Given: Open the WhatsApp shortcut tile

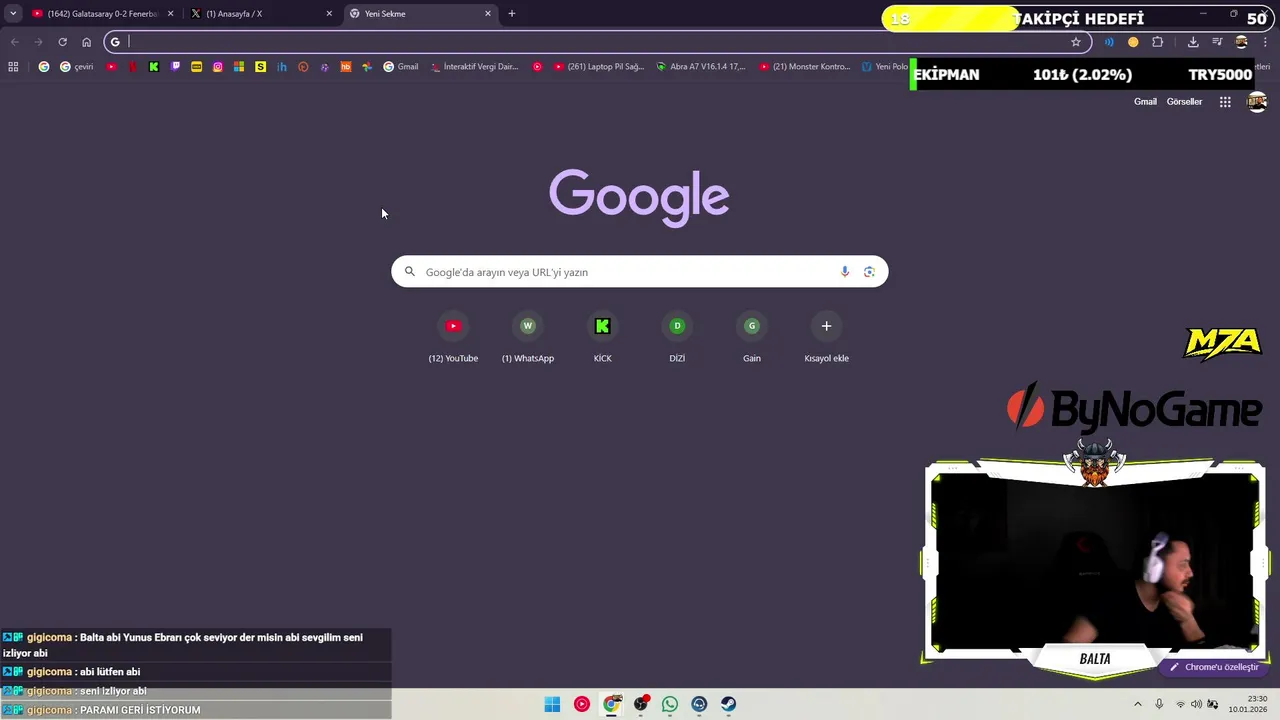Looking at the screenshot, I should tap(528, 338).
